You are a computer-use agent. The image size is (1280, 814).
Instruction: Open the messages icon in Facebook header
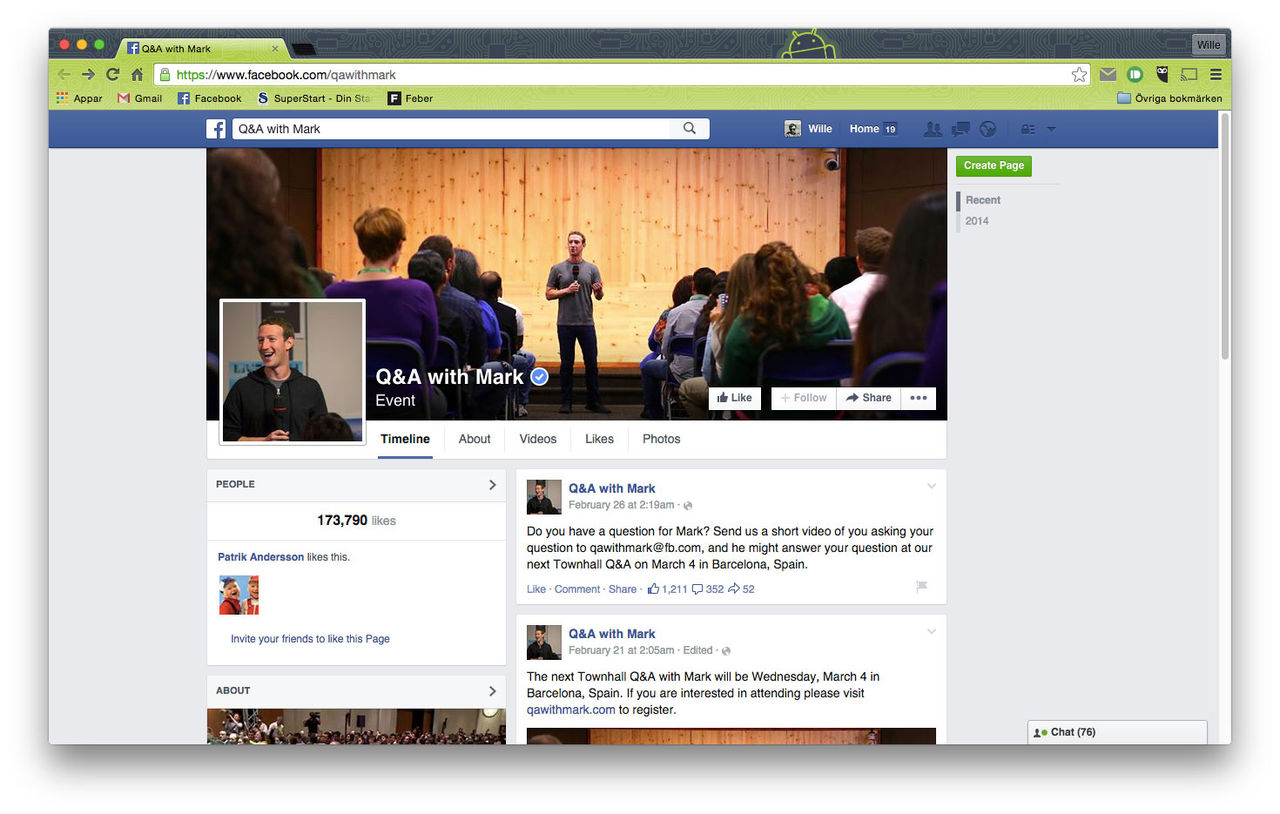(961, 129)
